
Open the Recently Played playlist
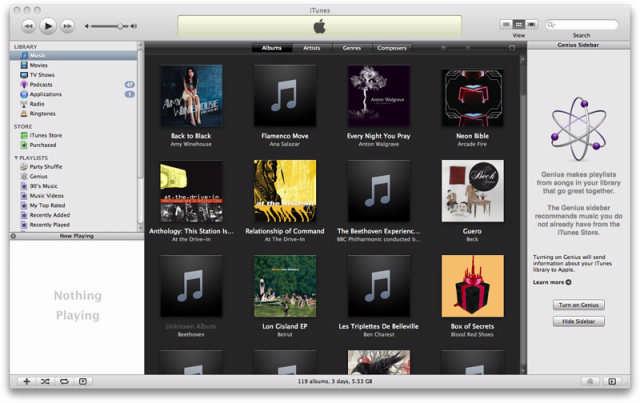coord(73,225)
